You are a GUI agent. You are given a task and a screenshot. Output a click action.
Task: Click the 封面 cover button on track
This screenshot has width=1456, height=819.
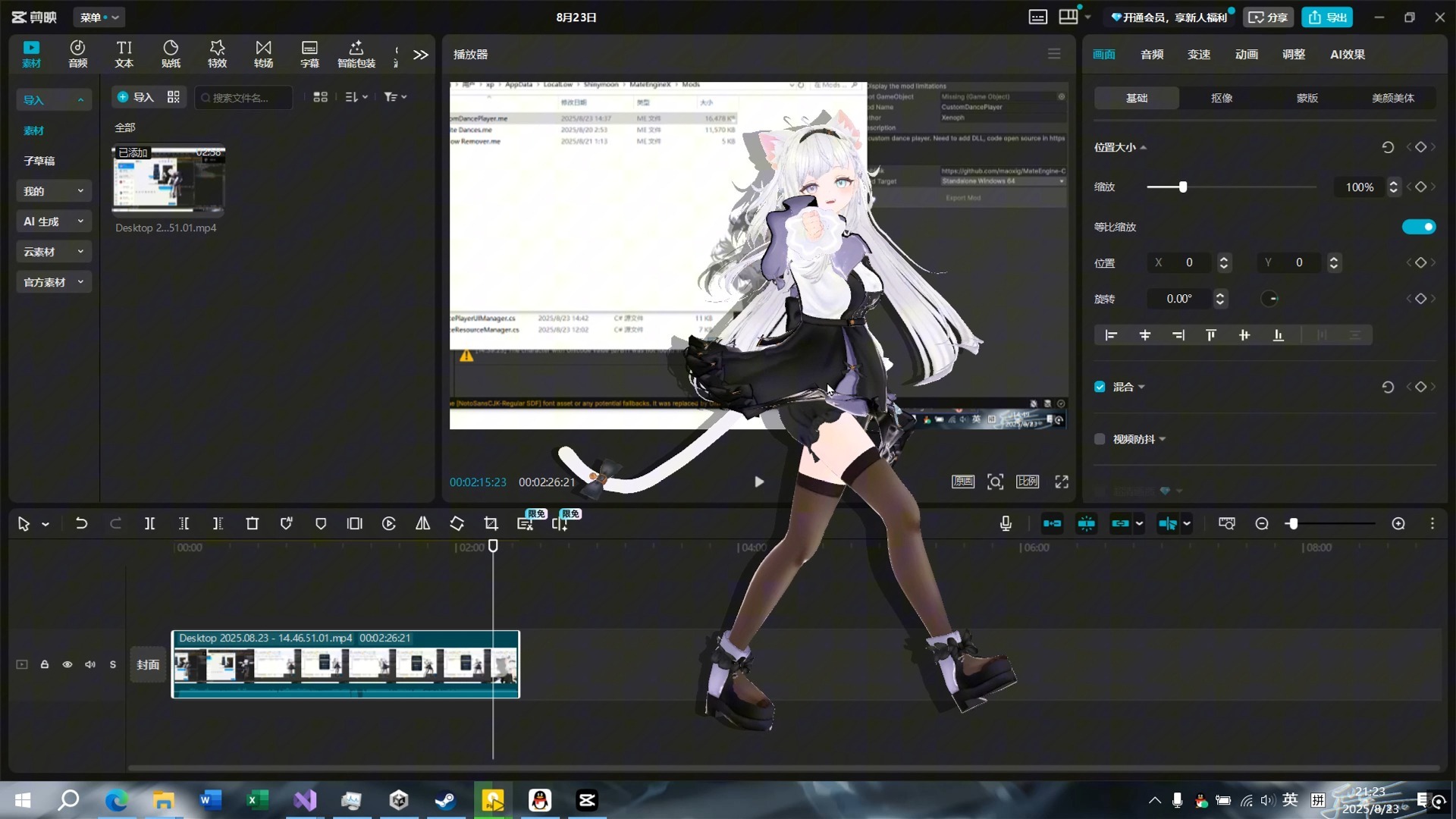pyautogui.click(x=148, y=664)
